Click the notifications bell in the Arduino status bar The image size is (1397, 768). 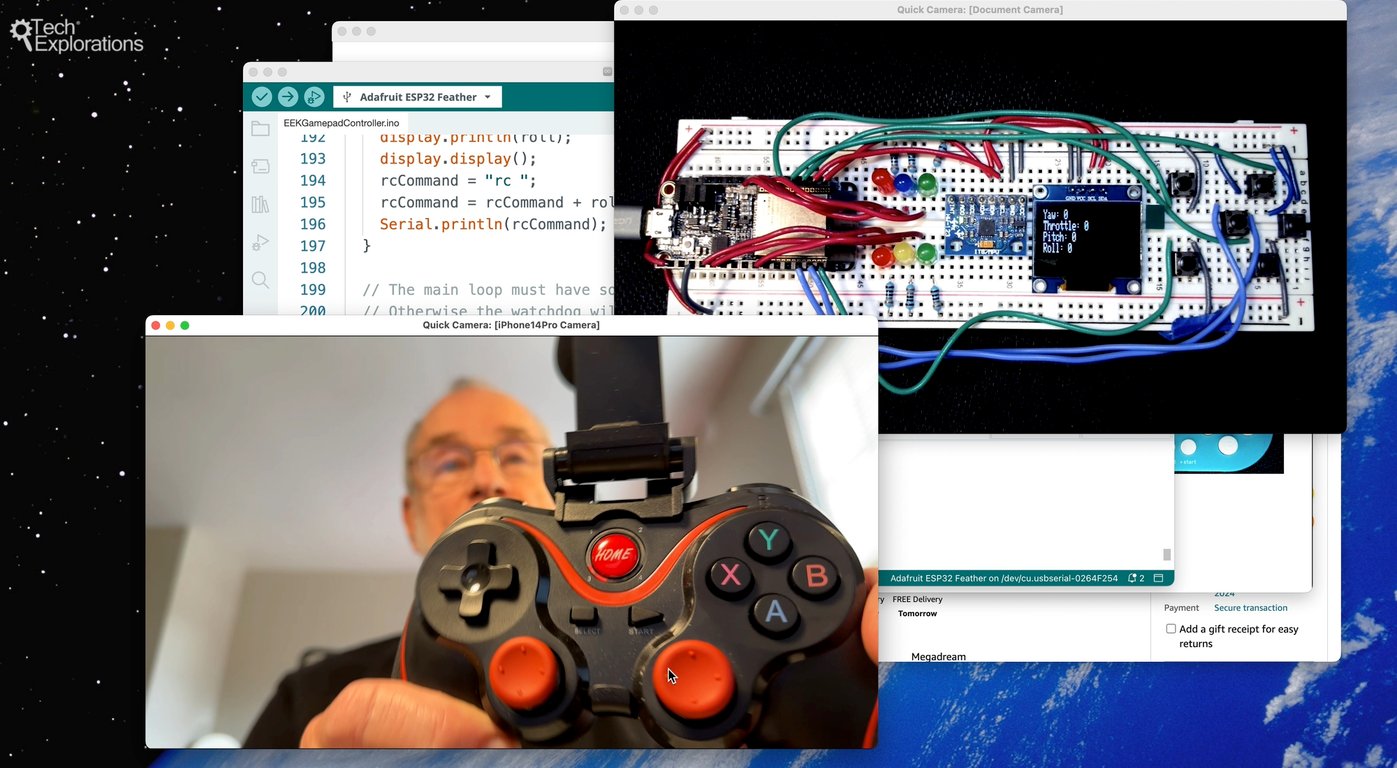click(x=1136, y=578)
